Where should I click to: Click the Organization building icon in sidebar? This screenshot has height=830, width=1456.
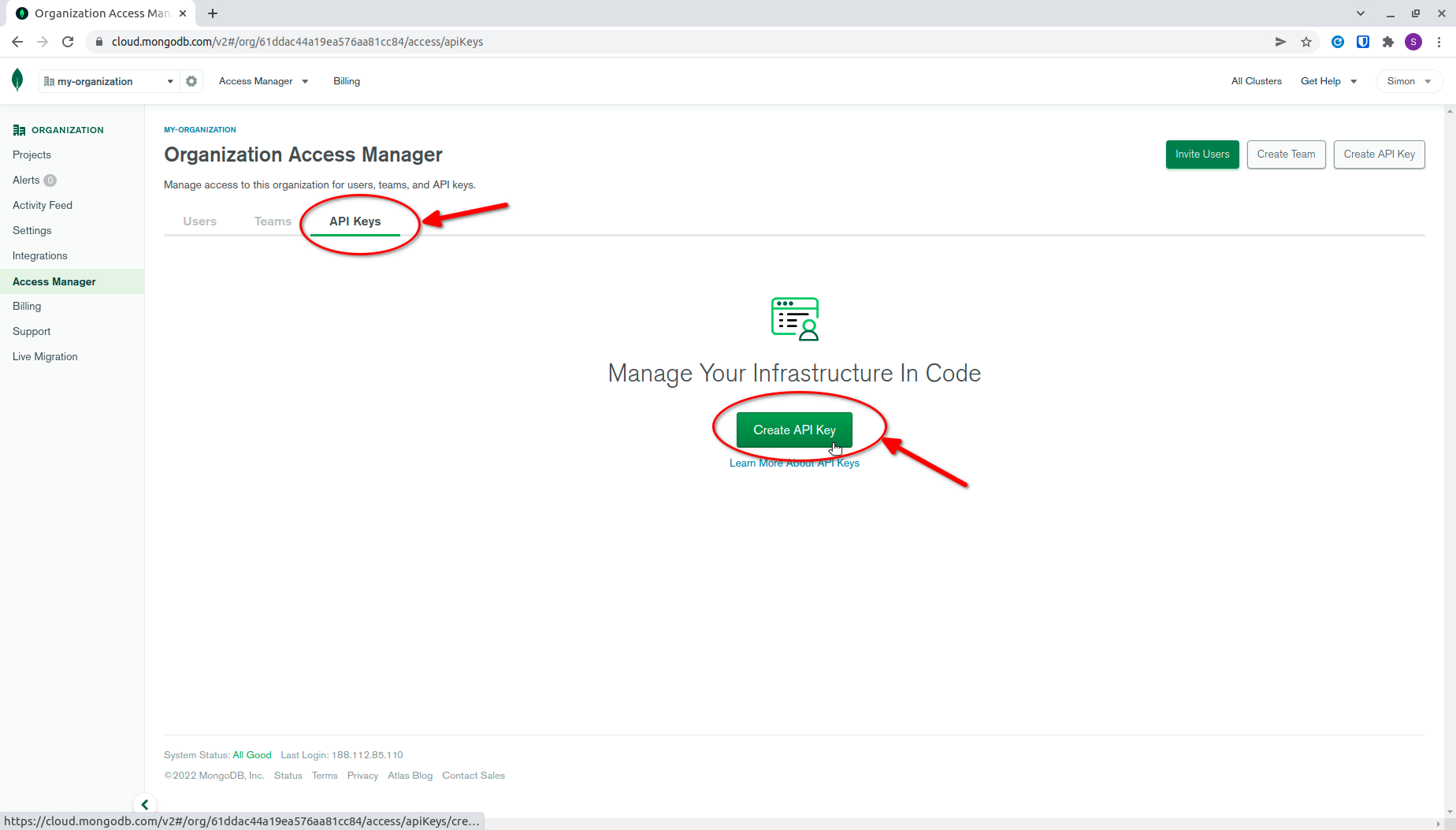pyautogui.click(x=19, y=130)
